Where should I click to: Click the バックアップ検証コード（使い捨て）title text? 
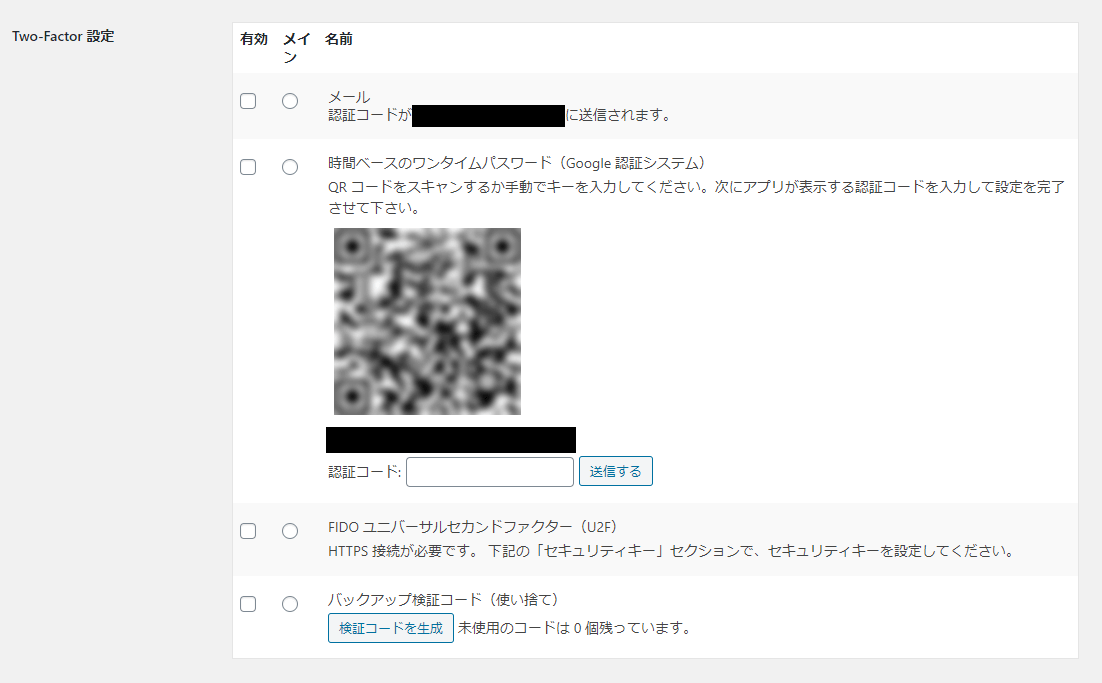point(443,600)
